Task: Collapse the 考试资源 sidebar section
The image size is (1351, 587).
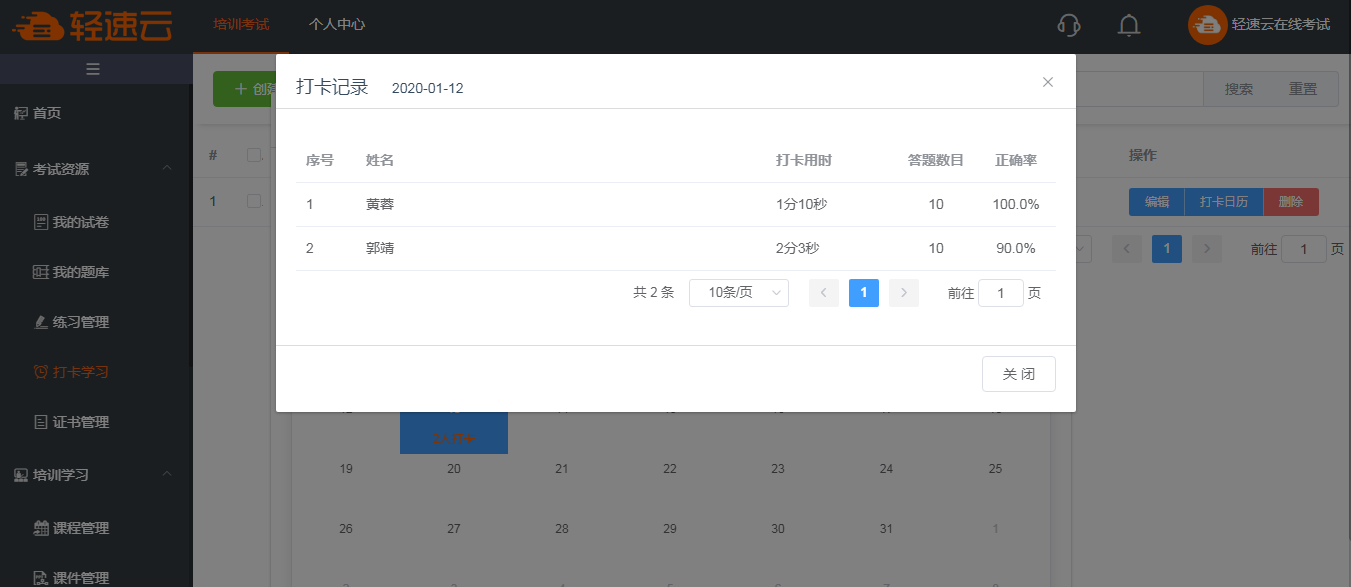Action: tap(167, 169)
